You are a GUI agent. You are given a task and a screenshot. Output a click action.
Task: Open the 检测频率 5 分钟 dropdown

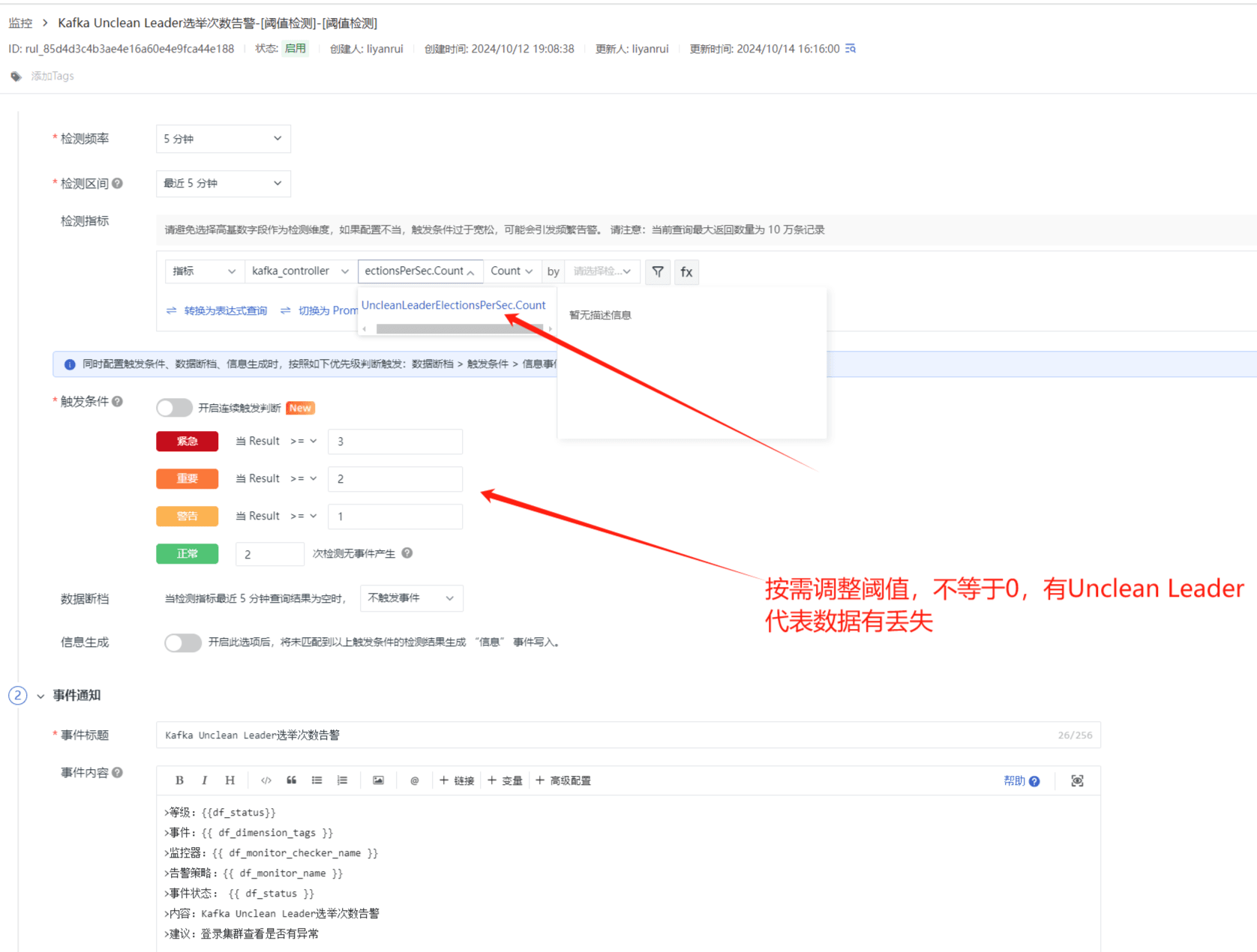(223, 139)
